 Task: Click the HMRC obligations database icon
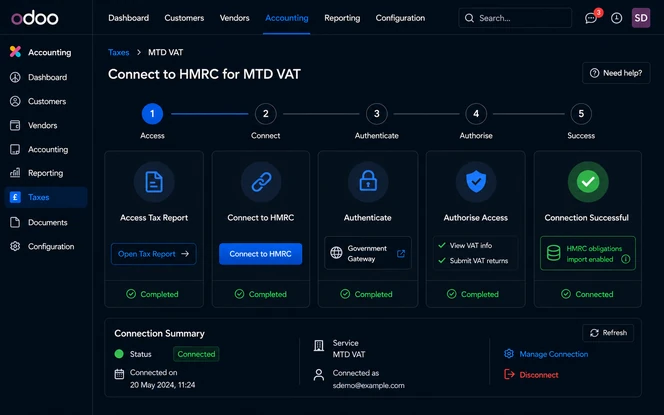(x=553, y=253)
